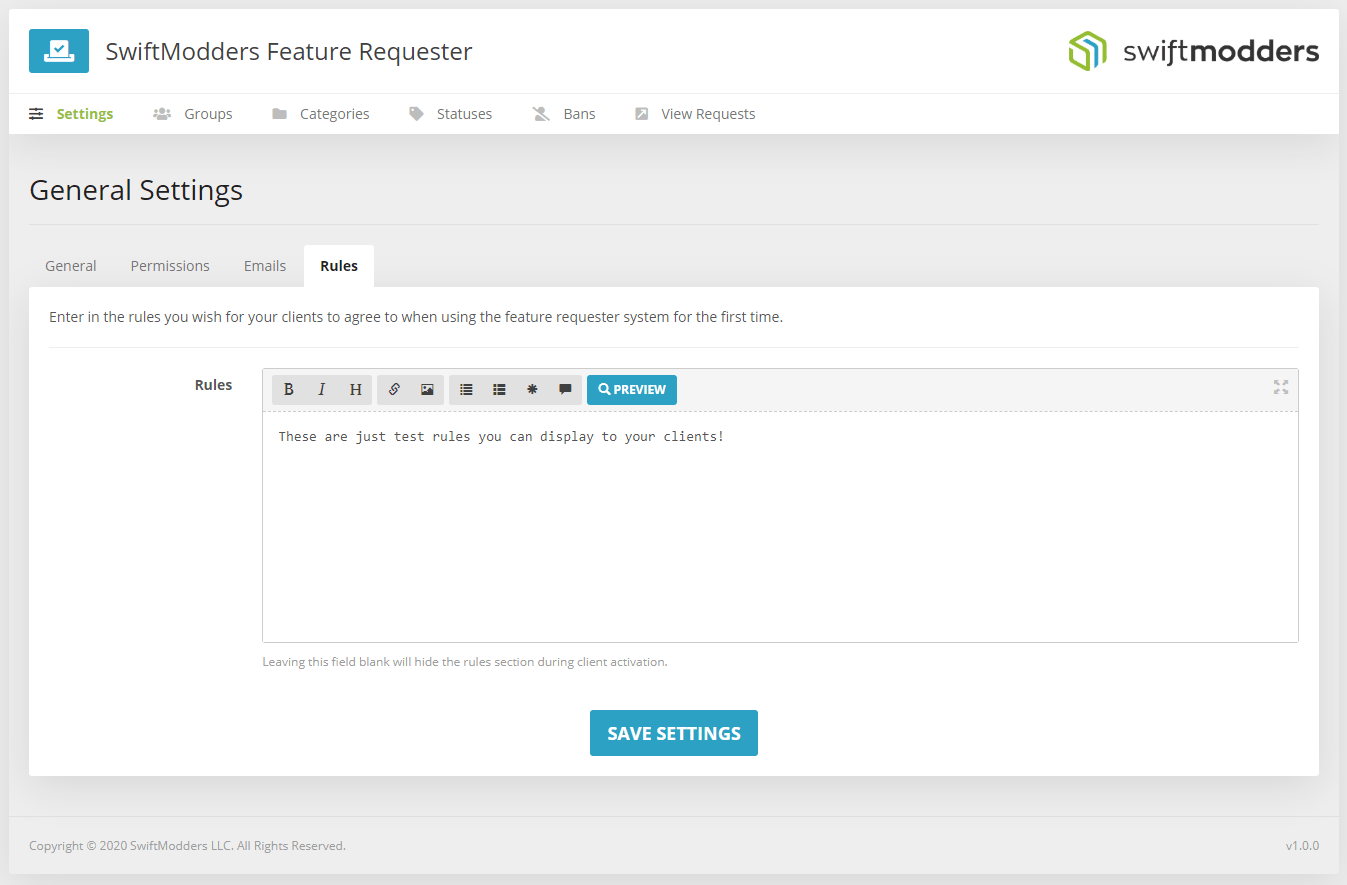Add an unordered list with thin-bullet list icon
The height and width of the screenshot is (885, 1347).
466,390
